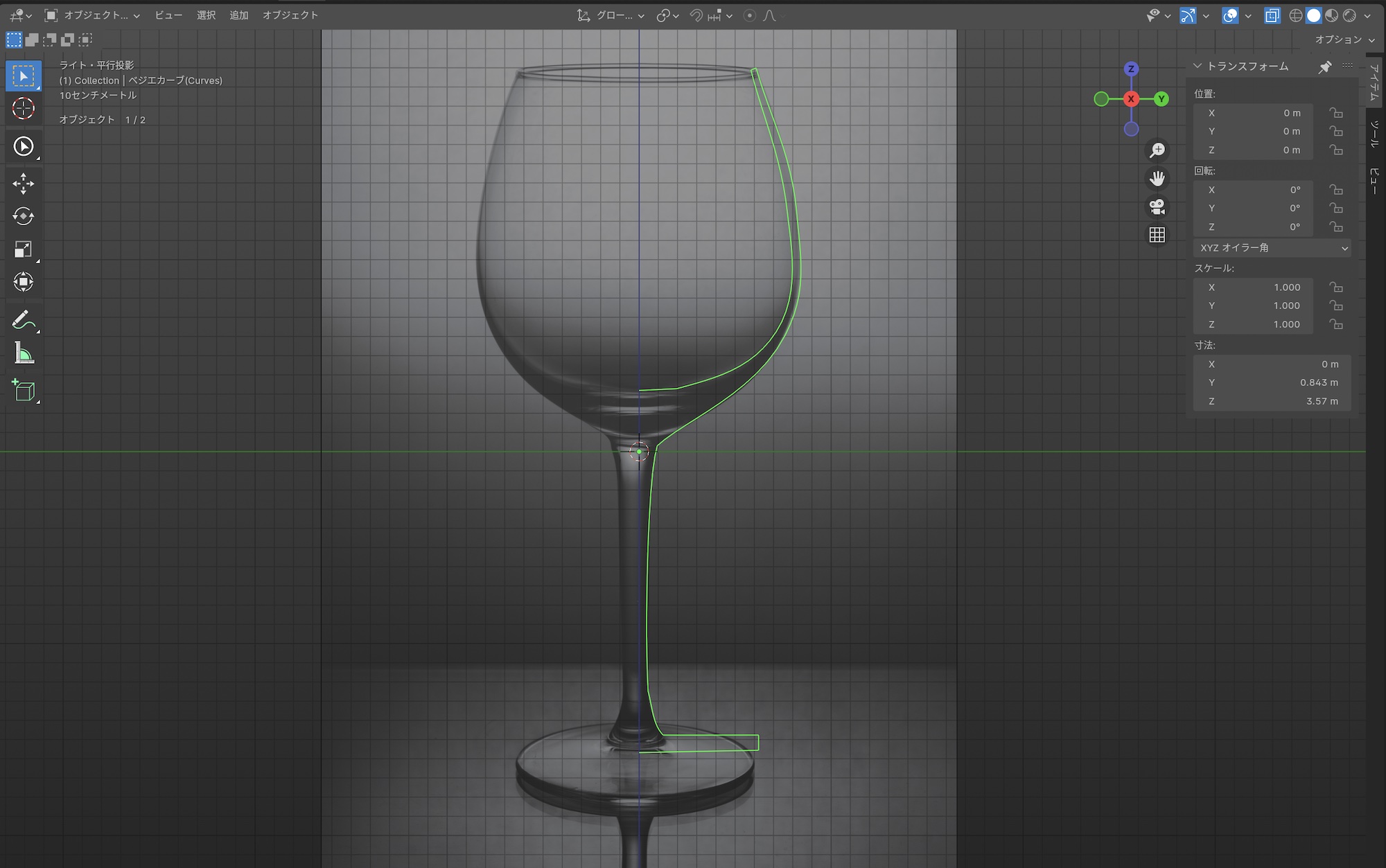Click the scale Z value field
This screenshot has width=1386, height=868.
(x=1253, y=324)
